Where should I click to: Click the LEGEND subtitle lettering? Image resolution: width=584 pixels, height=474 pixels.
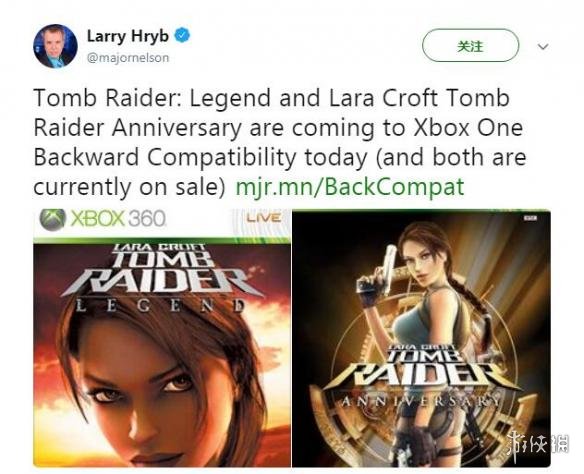pos(161,306)
